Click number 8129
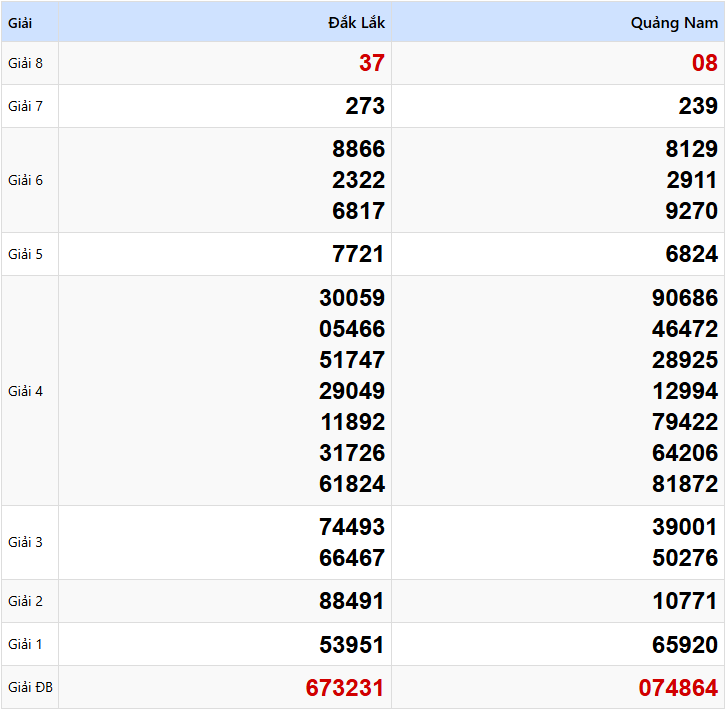Image resolution: width=727 pixels, height=709 pixels. point(691,149)
